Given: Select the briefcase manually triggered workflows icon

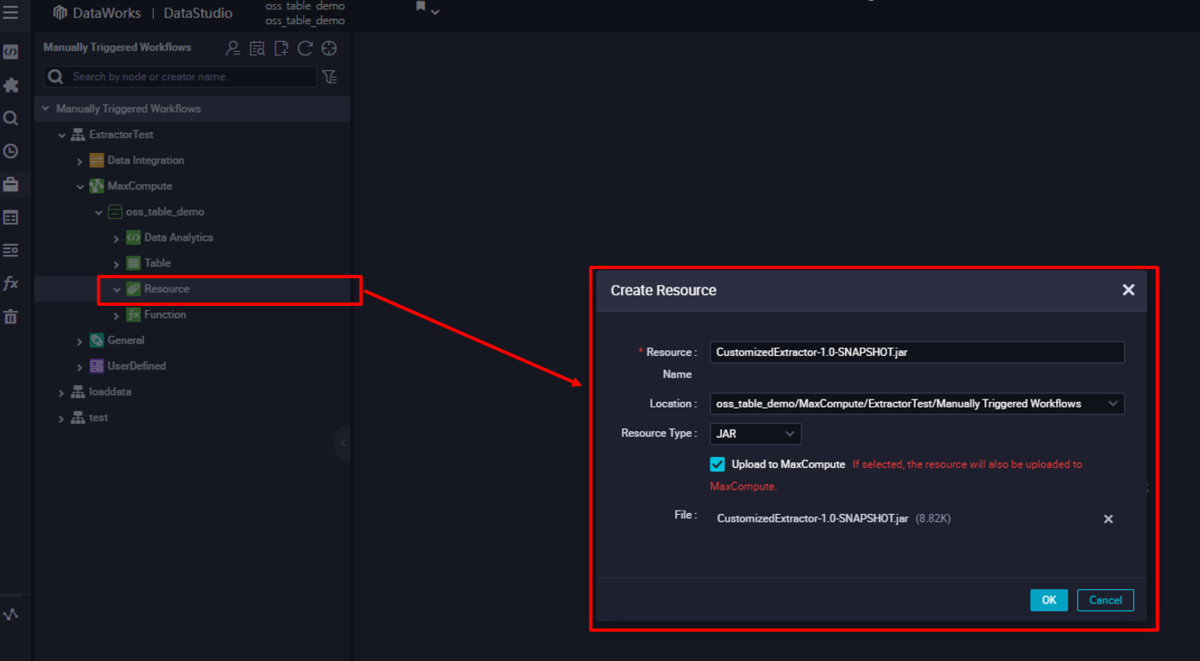Looking at the screenshot, I should pos(10,184).
